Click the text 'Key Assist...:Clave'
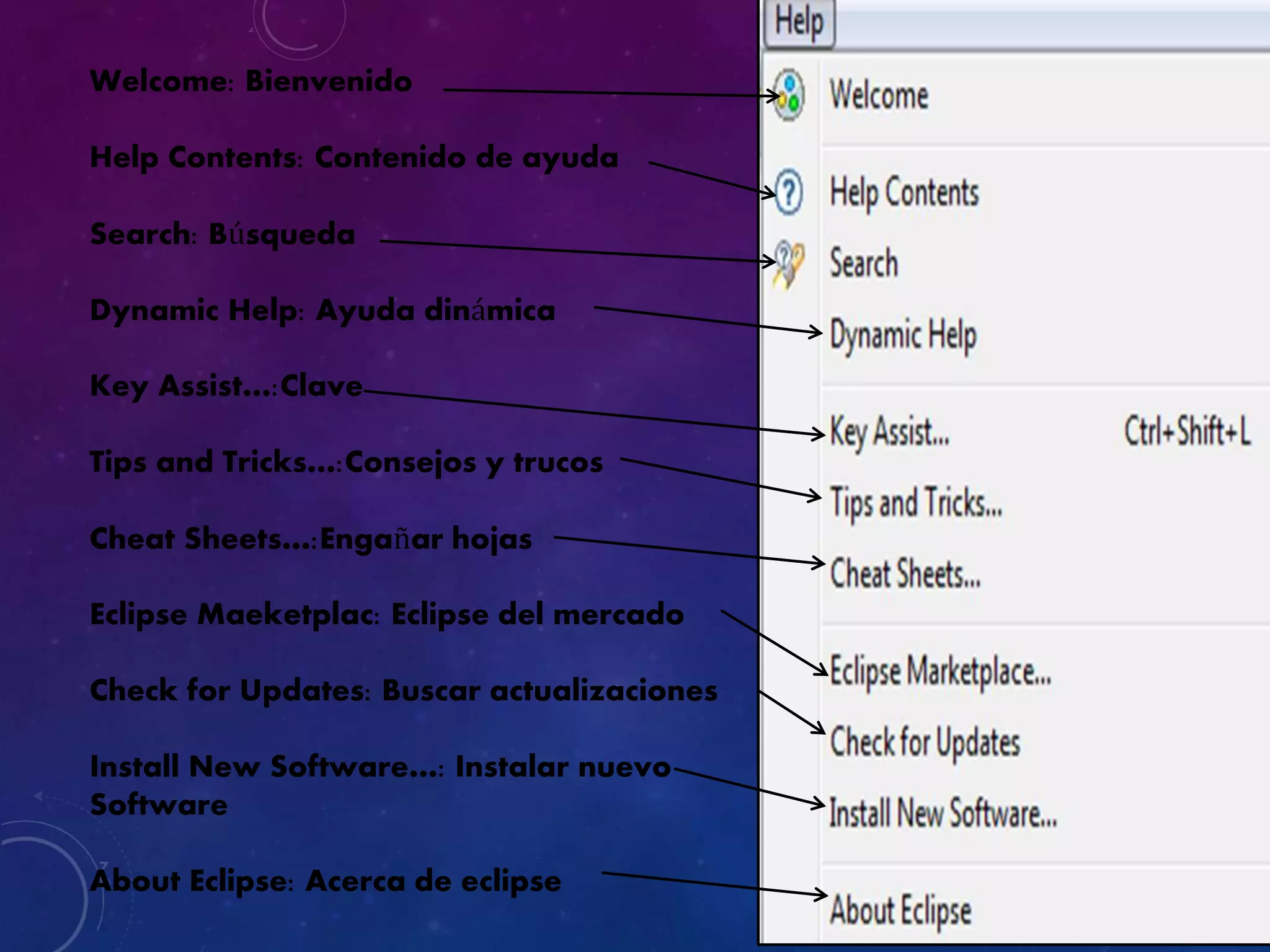This screenshot has width=1270, height=952. coord(226,387)
